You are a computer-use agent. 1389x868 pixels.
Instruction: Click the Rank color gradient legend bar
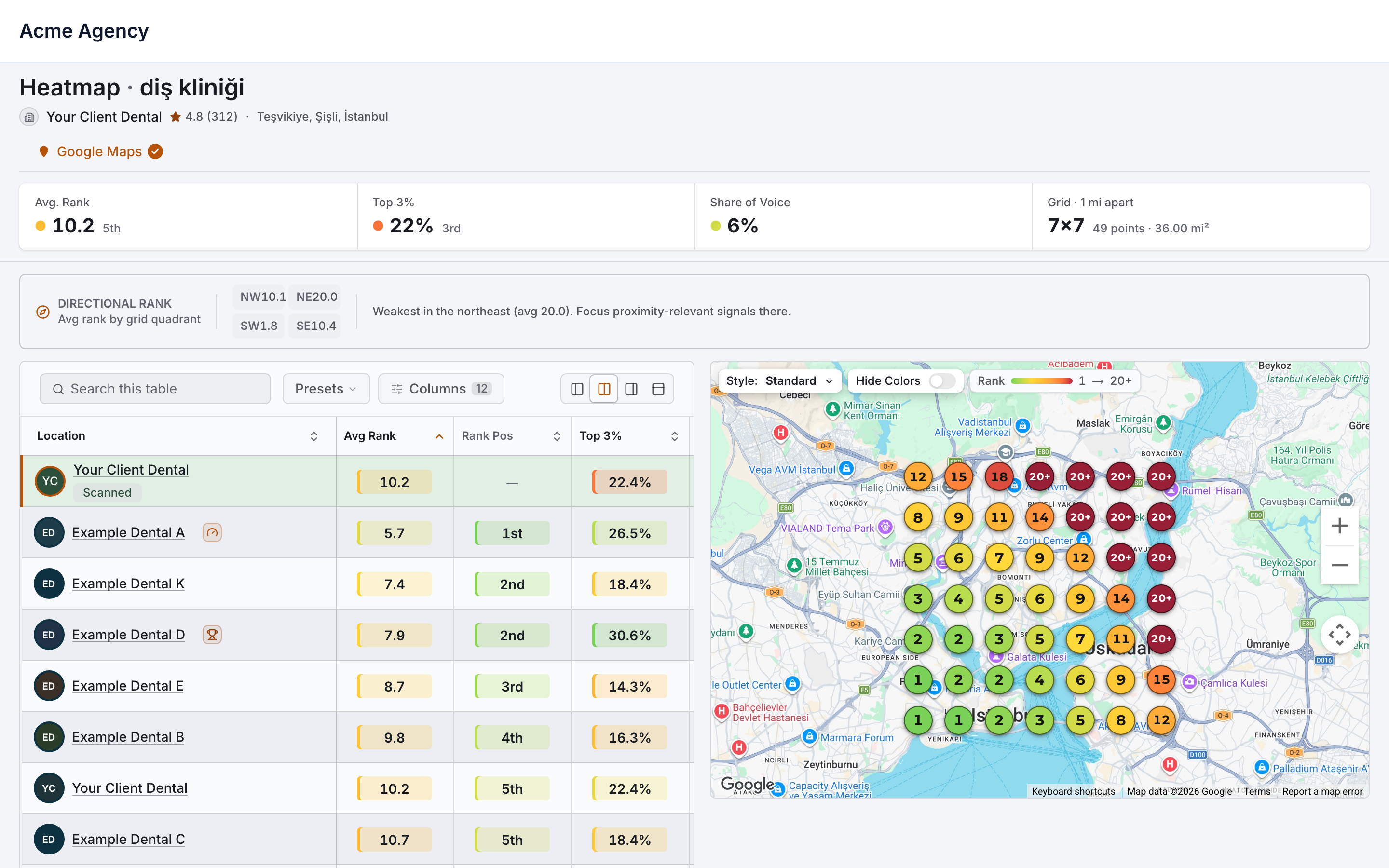(1041, 381)
